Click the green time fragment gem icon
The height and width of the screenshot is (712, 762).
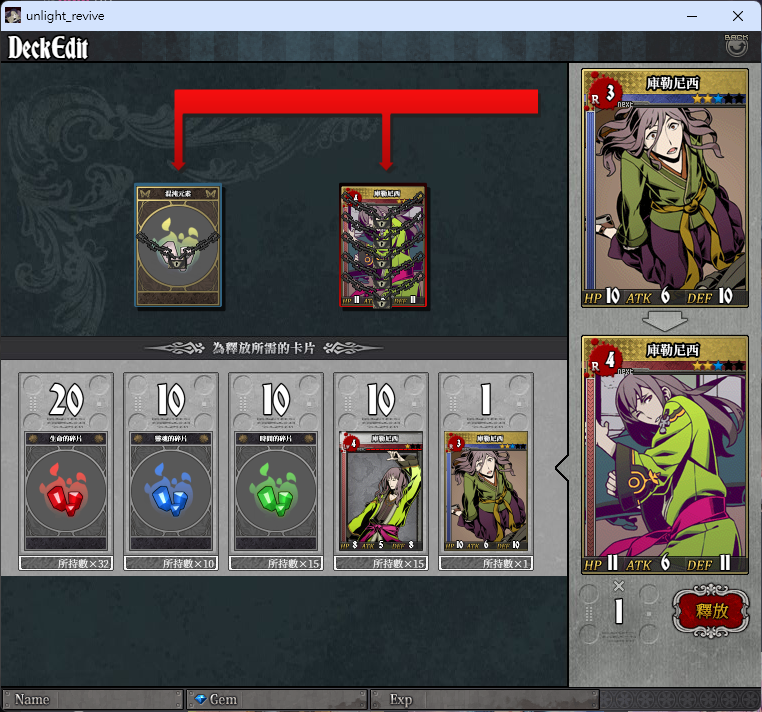276,490
